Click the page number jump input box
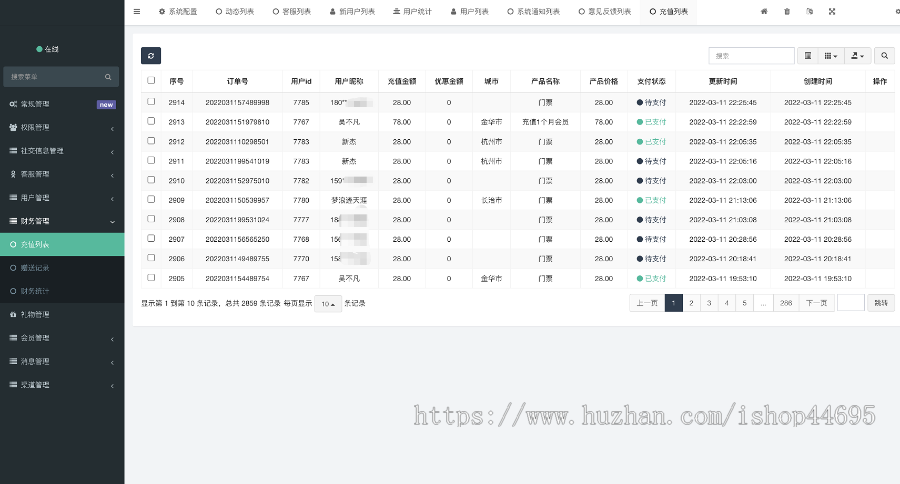The height and width of the screenshot is (484, 900). [851, 303]
